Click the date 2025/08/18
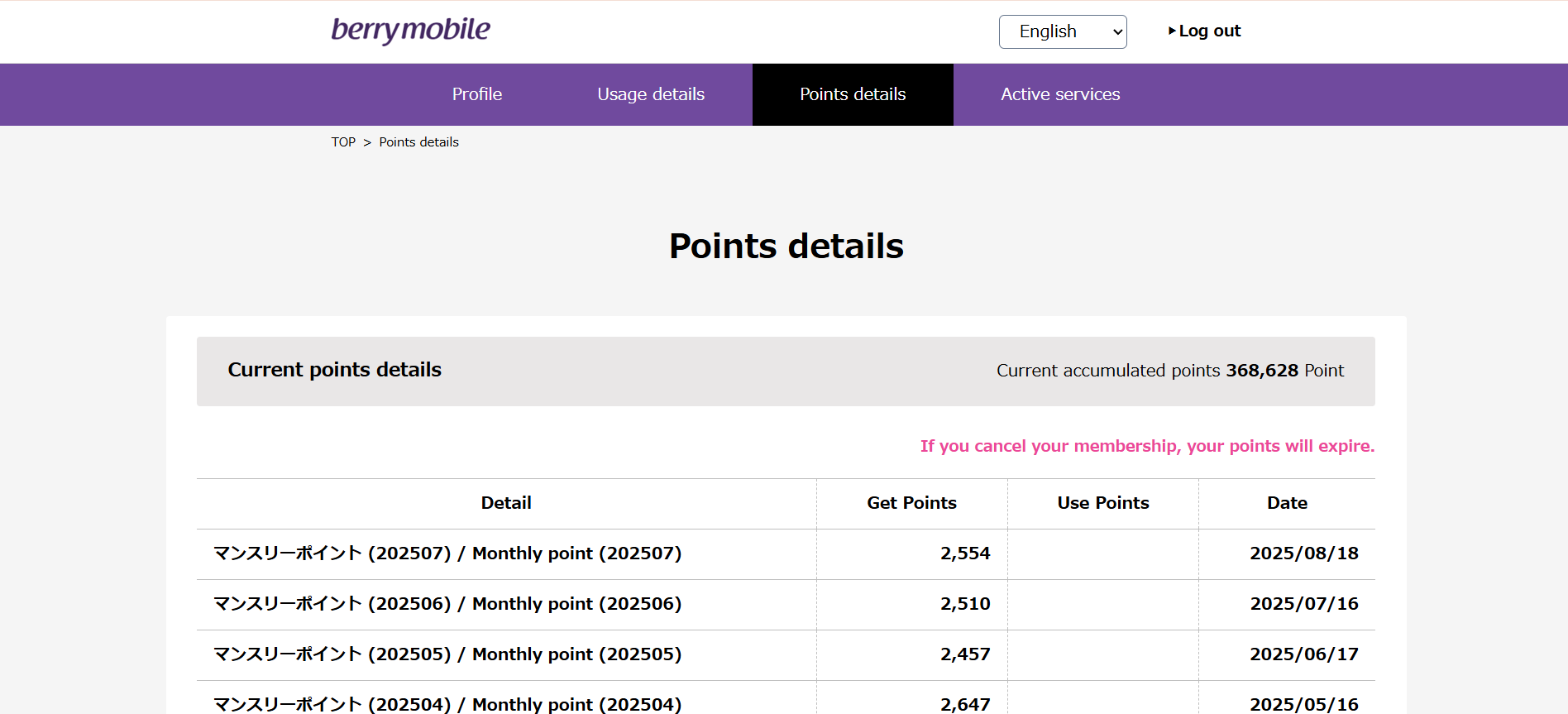Screen dimensions: 1568x714 coord(1304,553)
